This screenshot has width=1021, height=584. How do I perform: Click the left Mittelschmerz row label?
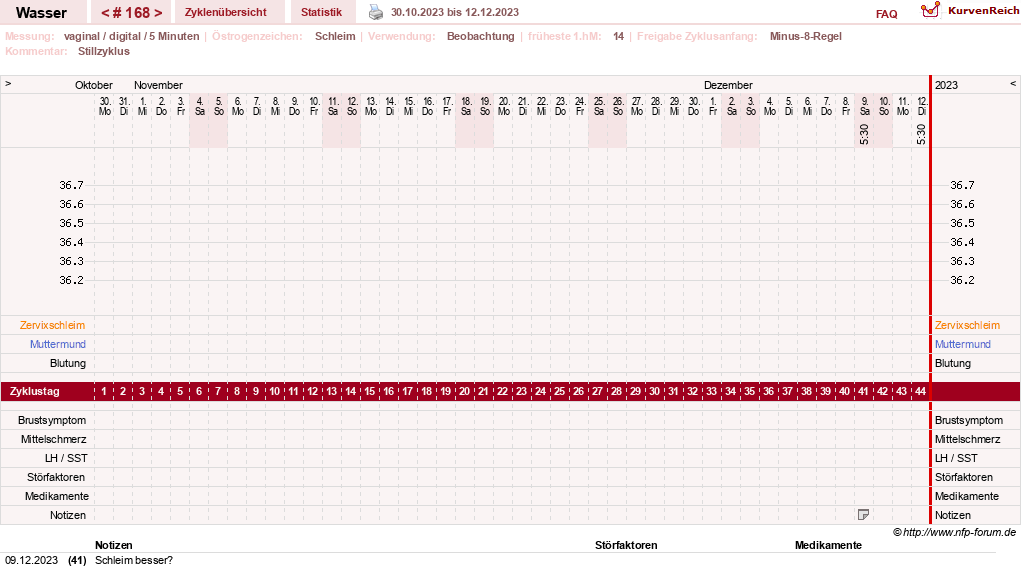pos(53,439)
